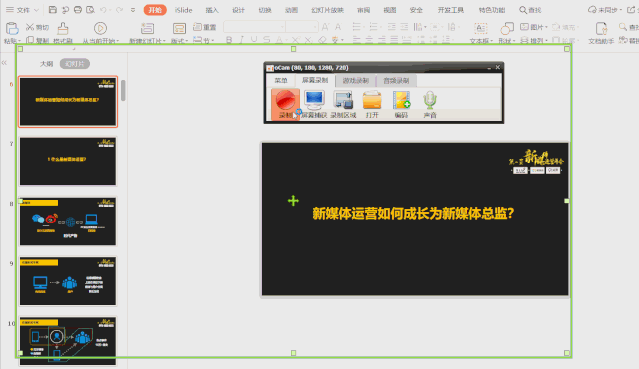Open the iSlide ribbon tab
Image resolution: width=639 pixels, height=369 pixels.
[x=183, y=10]
